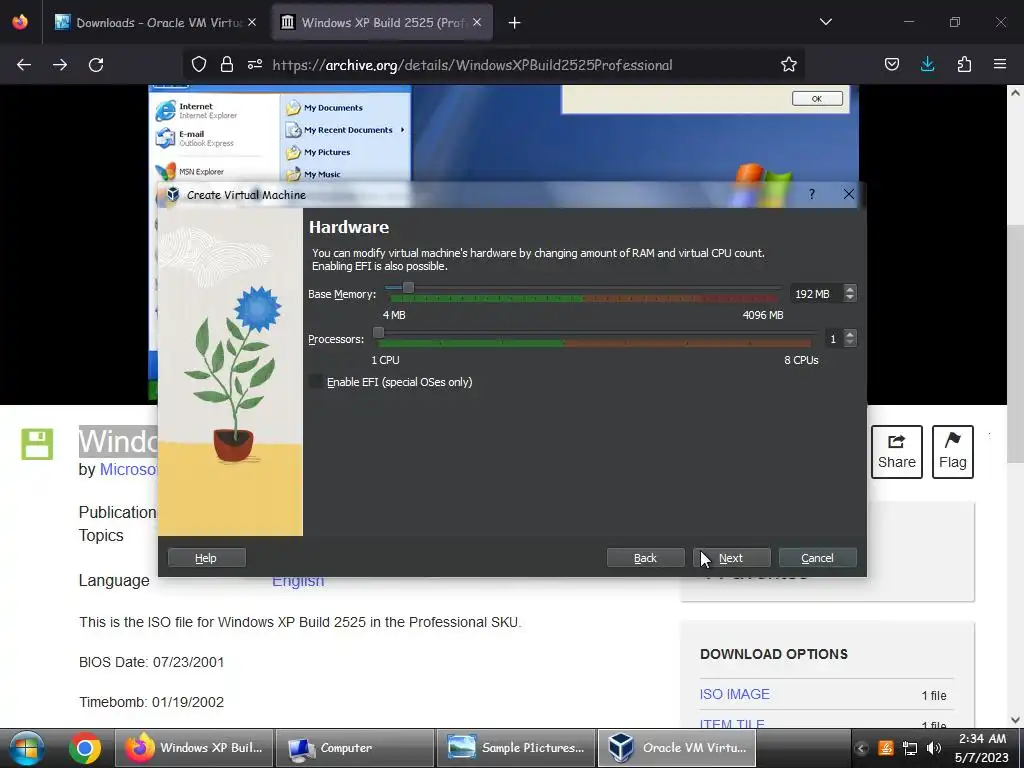Open Help in the VirtualBox wizard

(x=206, y=558)
